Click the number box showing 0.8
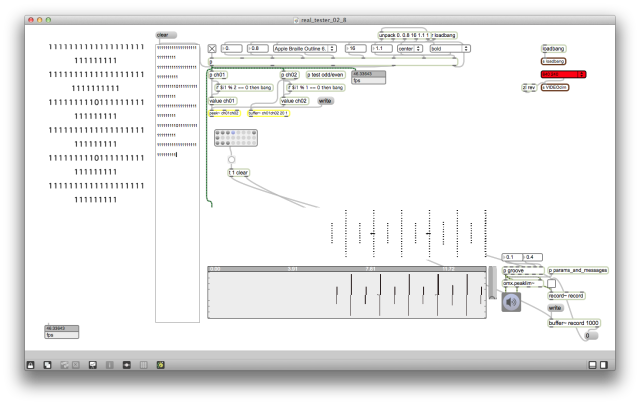 (x=258, y=49)
